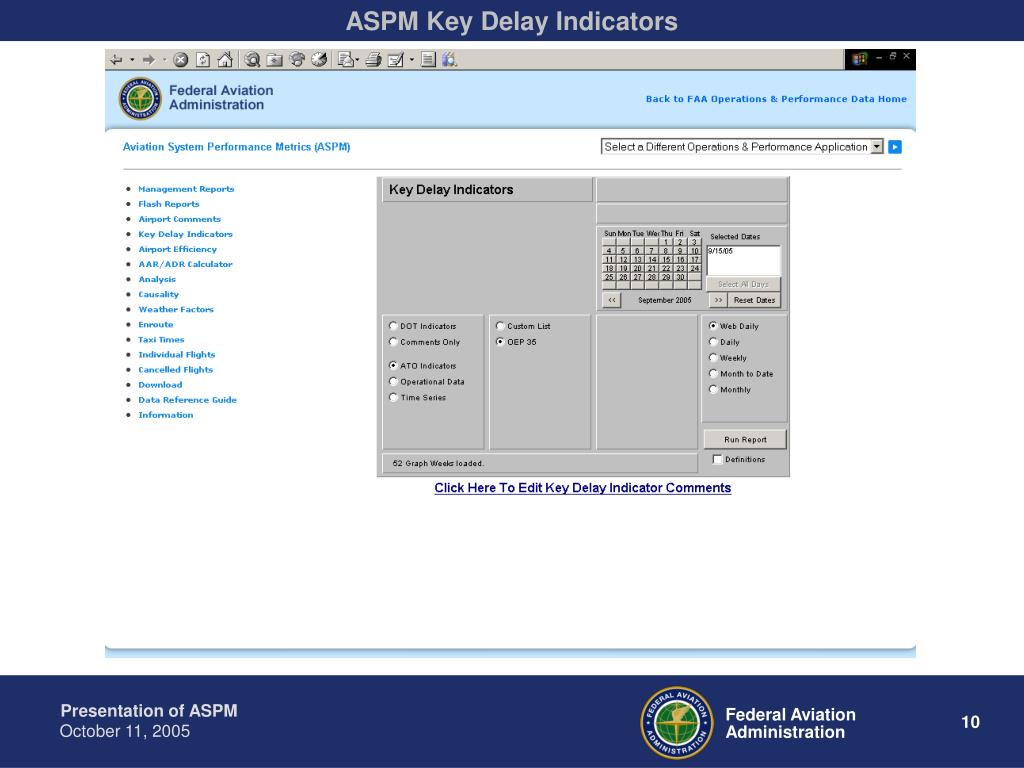The image size is (1024, 768).
Task: Select DOT Indicators radio button
Action: pos(393,325)
